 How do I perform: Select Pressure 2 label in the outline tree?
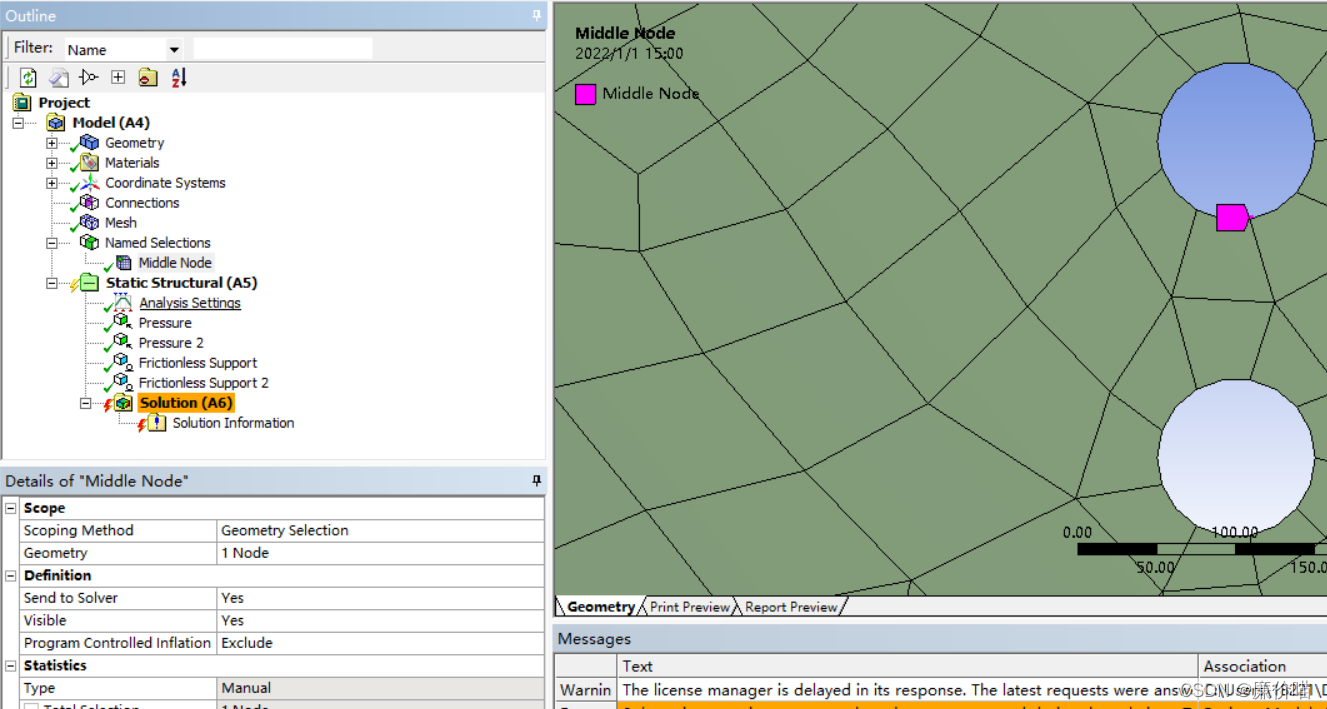tap(171, 343)
